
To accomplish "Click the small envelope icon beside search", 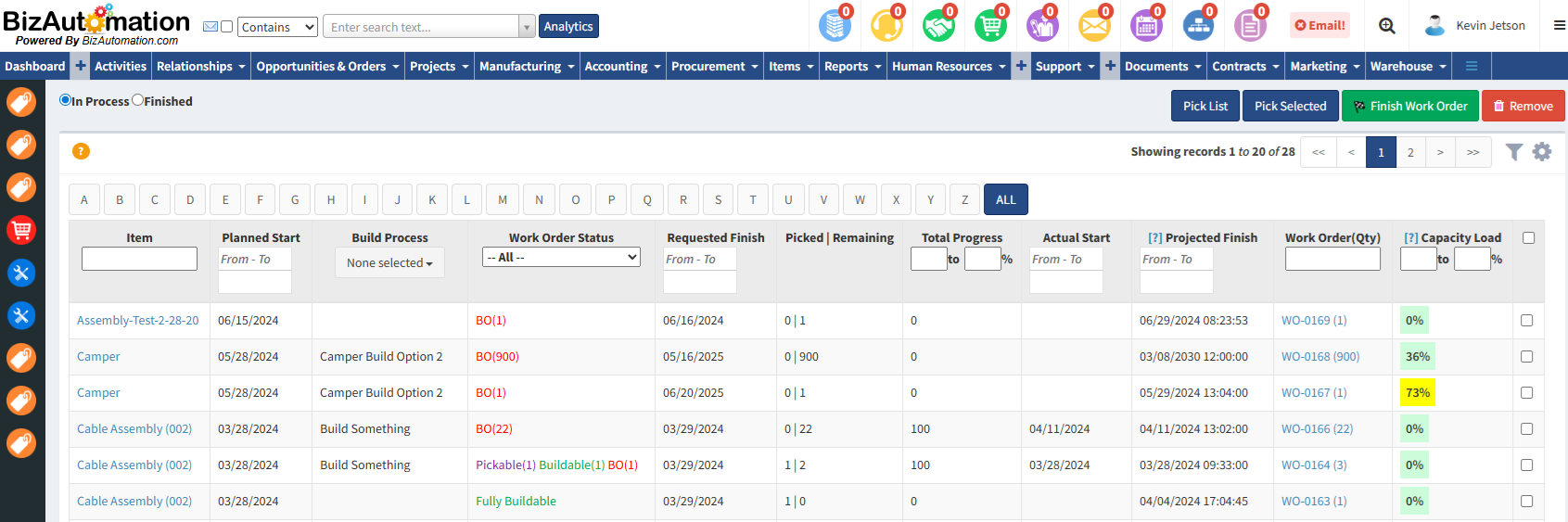I will (210, 27).
